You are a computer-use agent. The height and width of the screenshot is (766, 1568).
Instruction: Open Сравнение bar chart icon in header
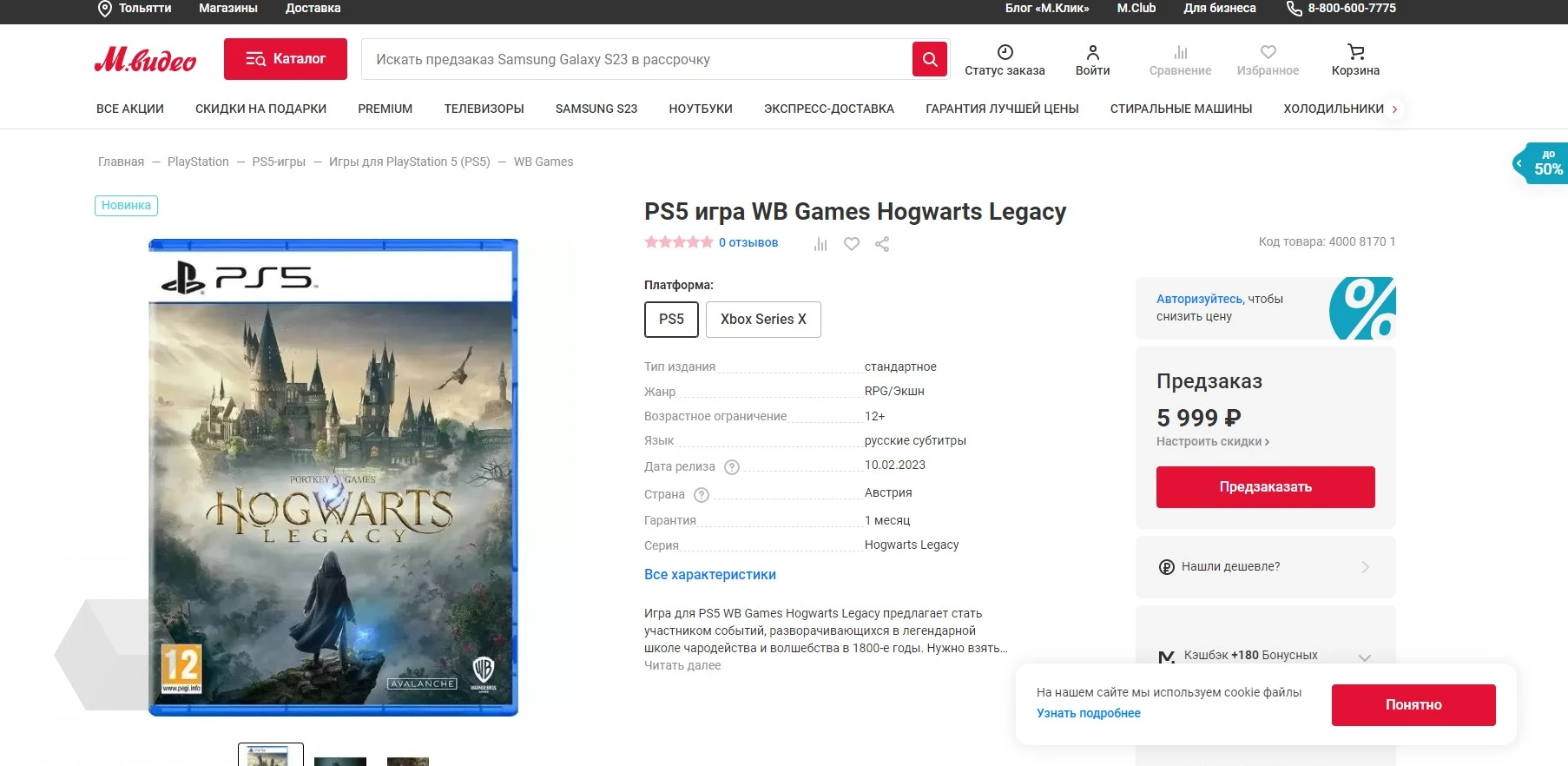pyautogui.click(x=1181, y=52)
